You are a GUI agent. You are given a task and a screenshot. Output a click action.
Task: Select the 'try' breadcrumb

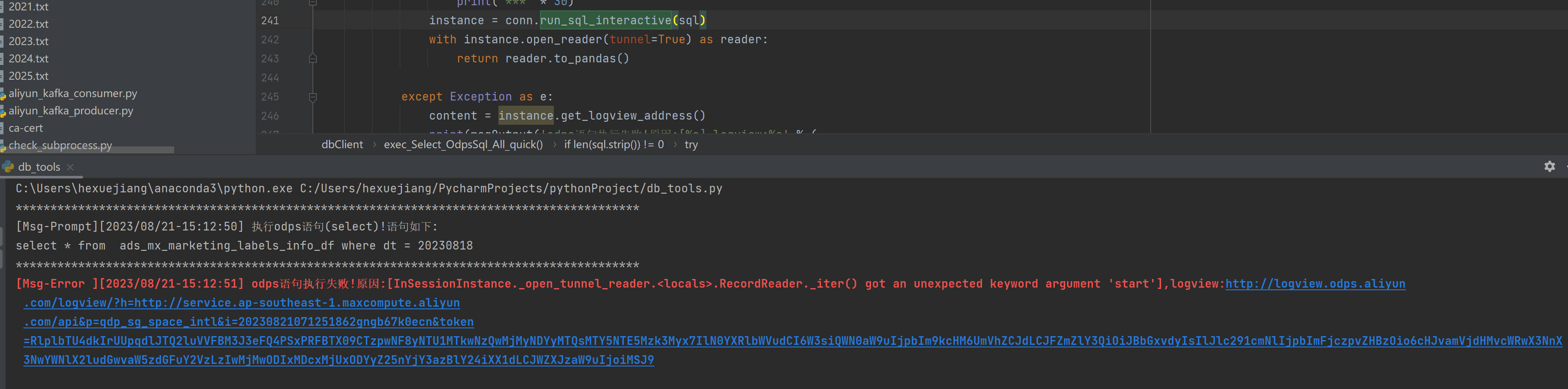pos(691,144)
